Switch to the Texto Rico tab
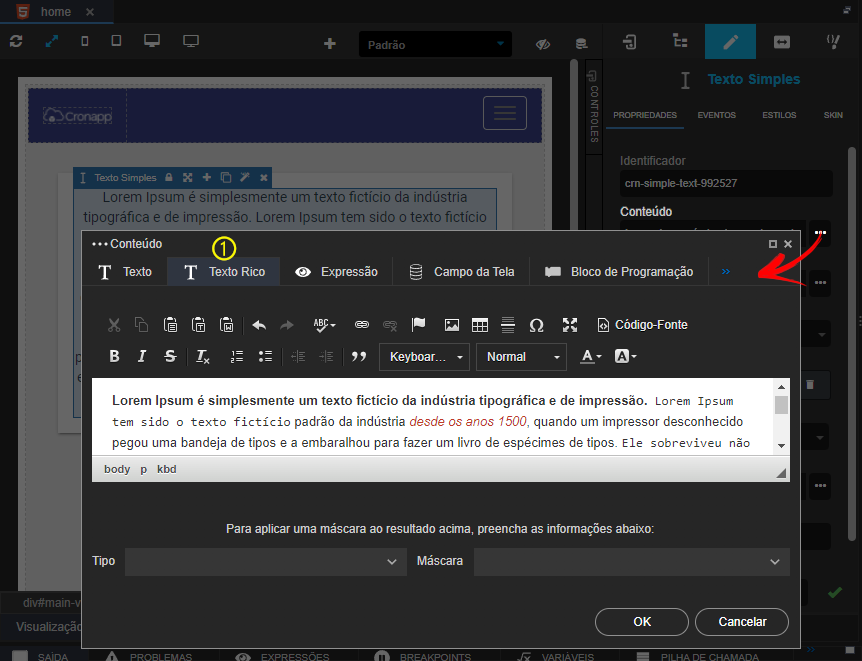This screenshot has height=661, width=862. click(x=224, y=272)
